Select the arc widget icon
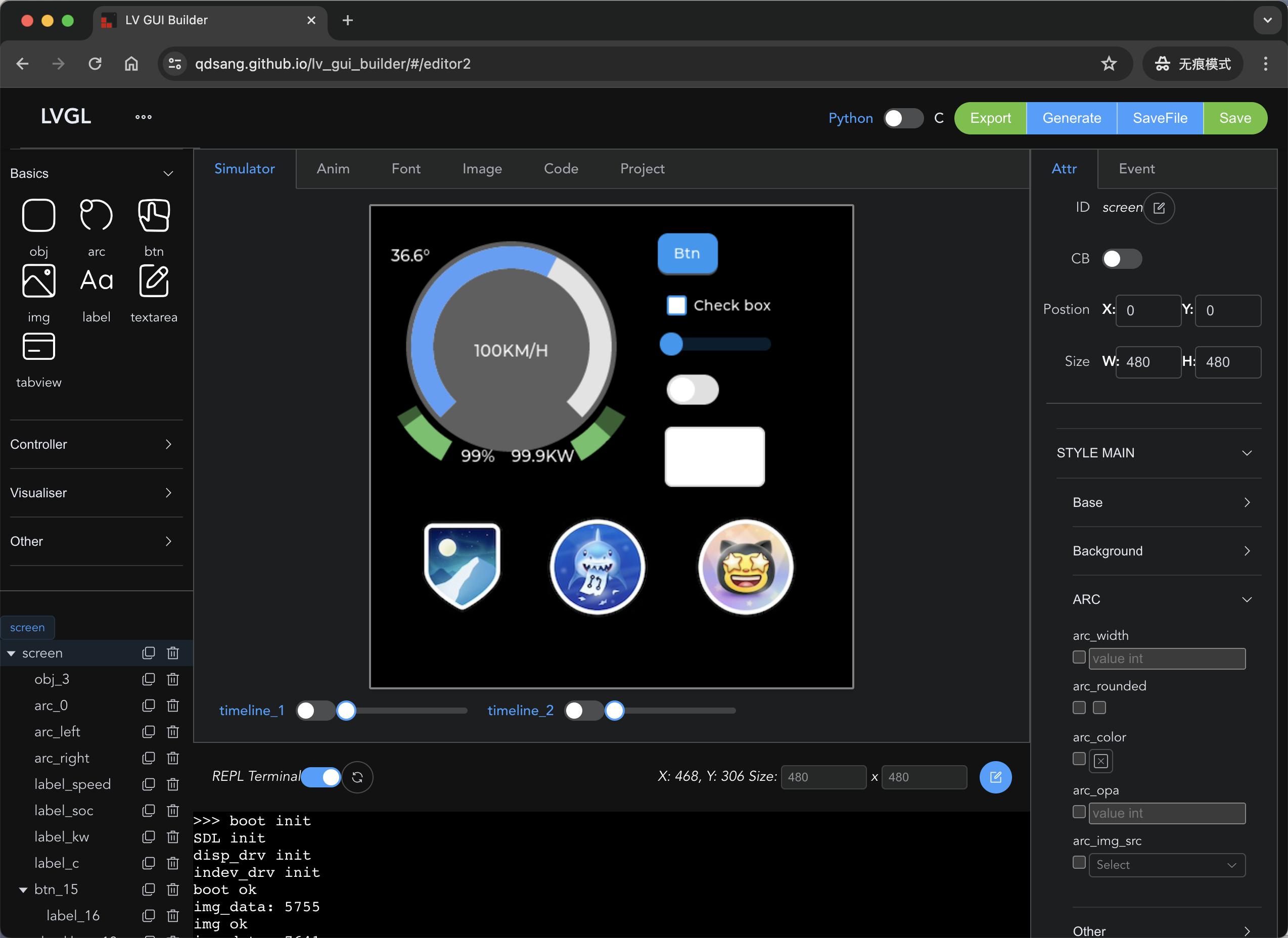The image size is (1288, 938). (96, 216)
